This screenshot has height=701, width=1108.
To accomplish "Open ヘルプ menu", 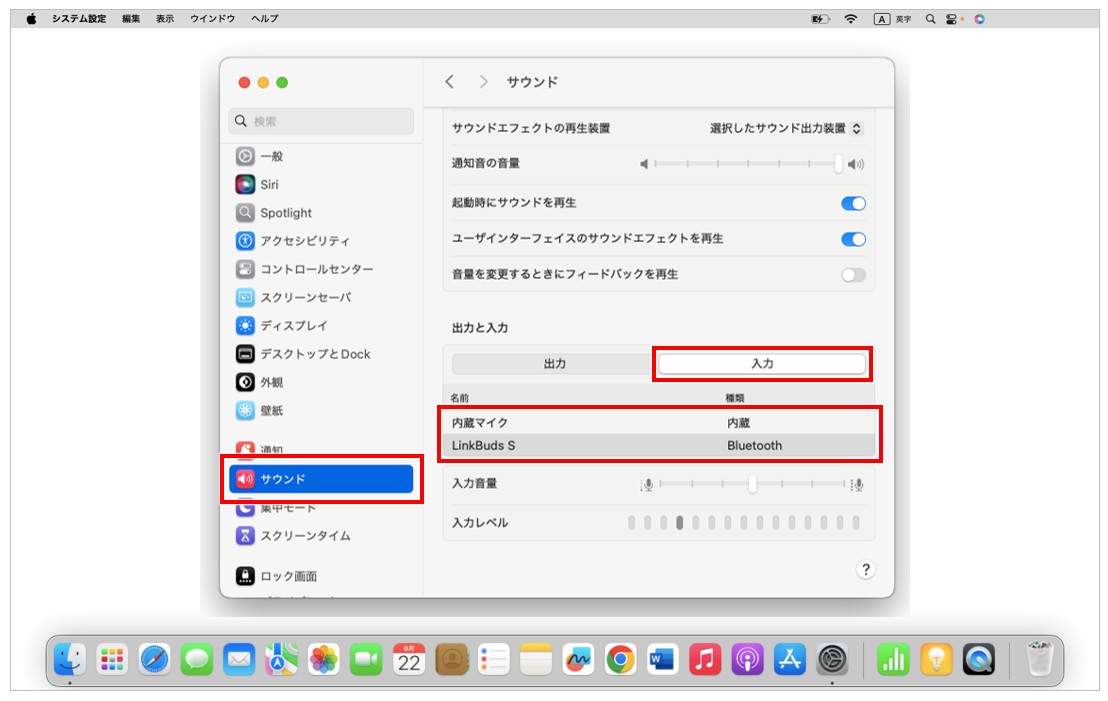I will (x=264, y=19).
